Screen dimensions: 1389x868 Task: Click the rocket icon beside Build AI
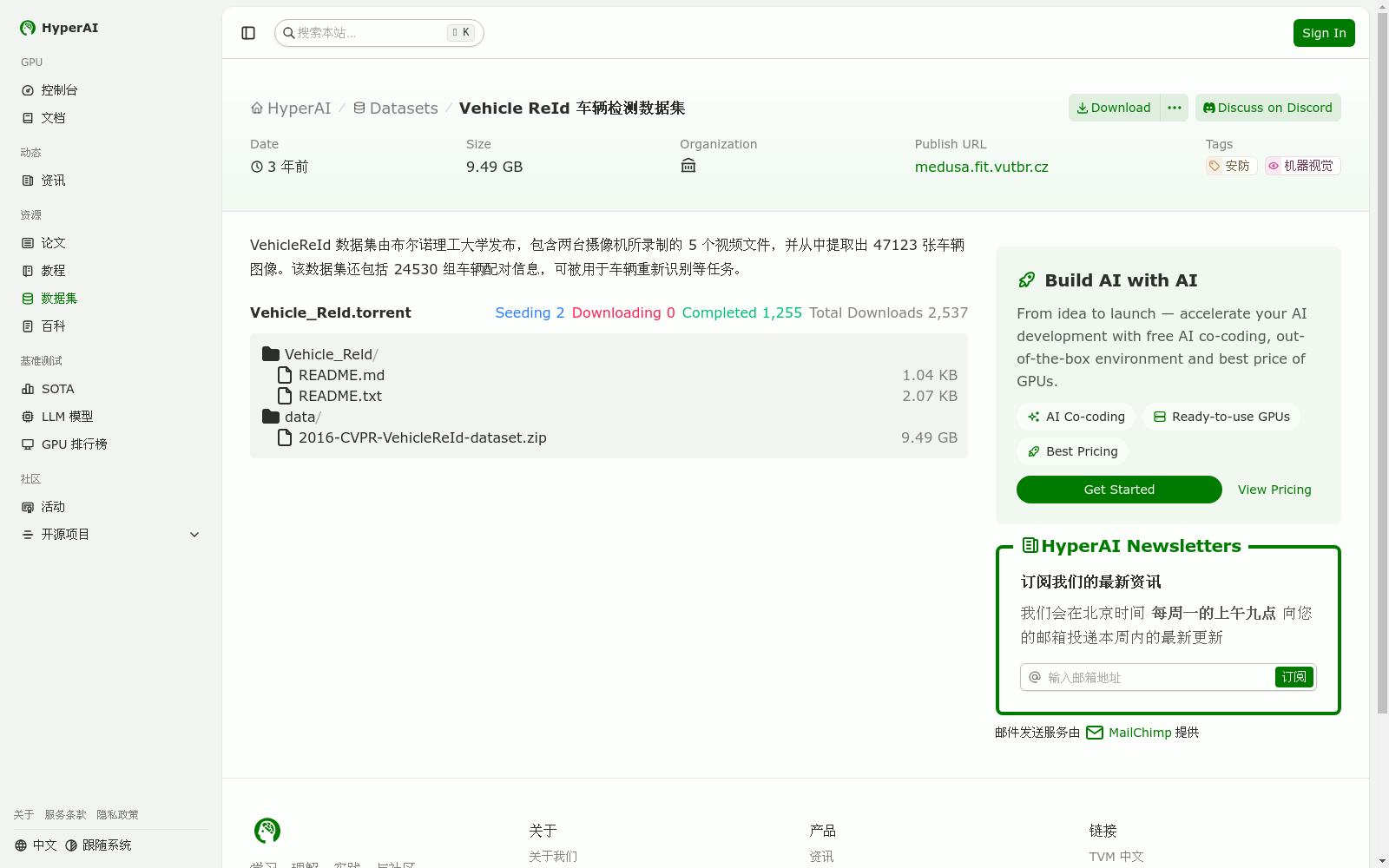pyautogui.click(x=1027, y=280)
